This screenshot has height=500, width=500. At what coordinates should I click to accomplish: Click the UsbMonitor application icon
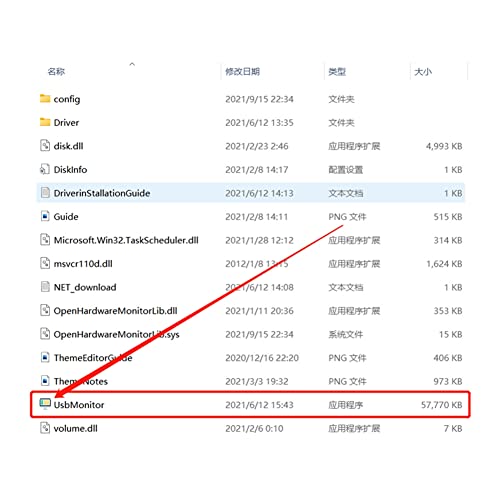pyautogui.click(x=45, y=404)
